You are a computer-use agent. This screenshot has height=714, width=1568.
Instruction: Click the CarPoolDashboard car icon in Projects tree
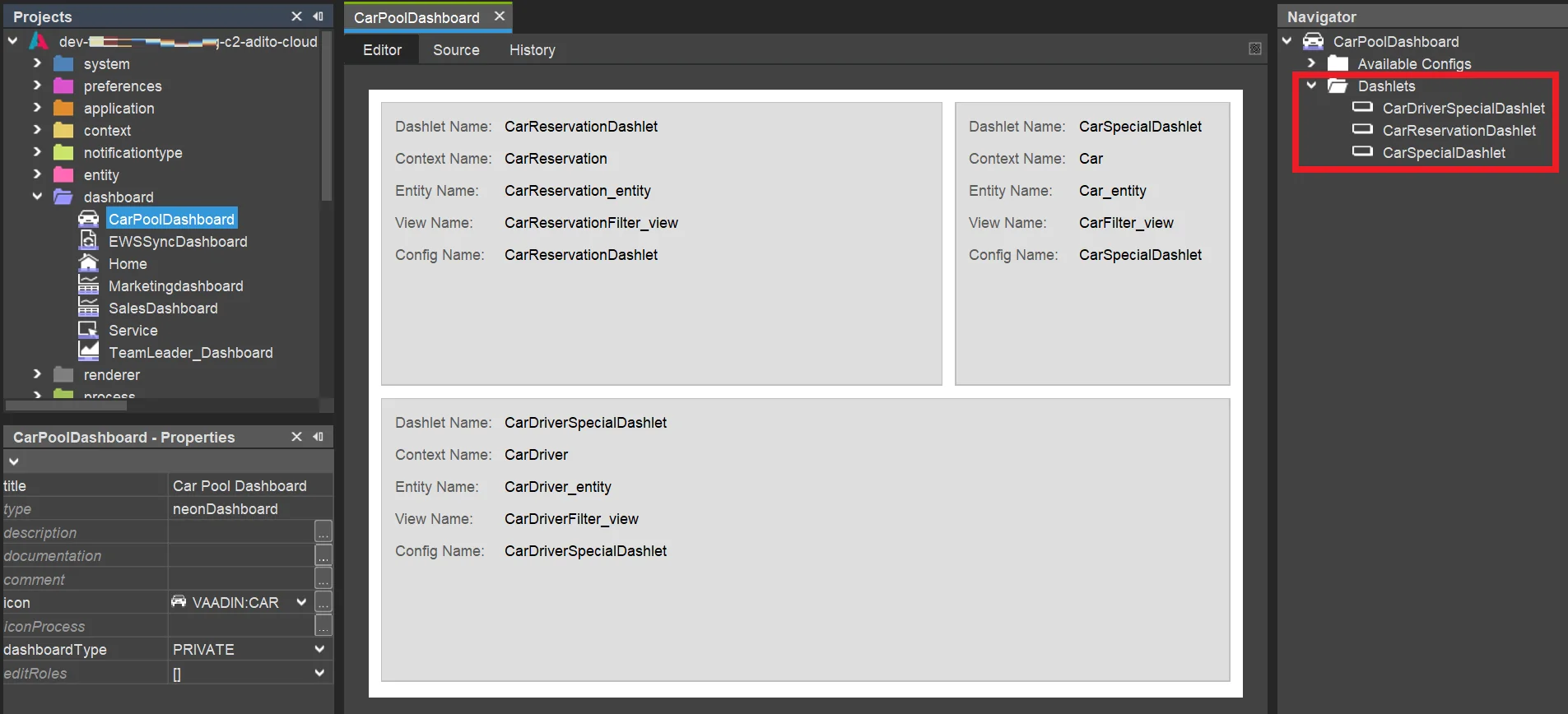pyautogui.click(x=88, y=219)
